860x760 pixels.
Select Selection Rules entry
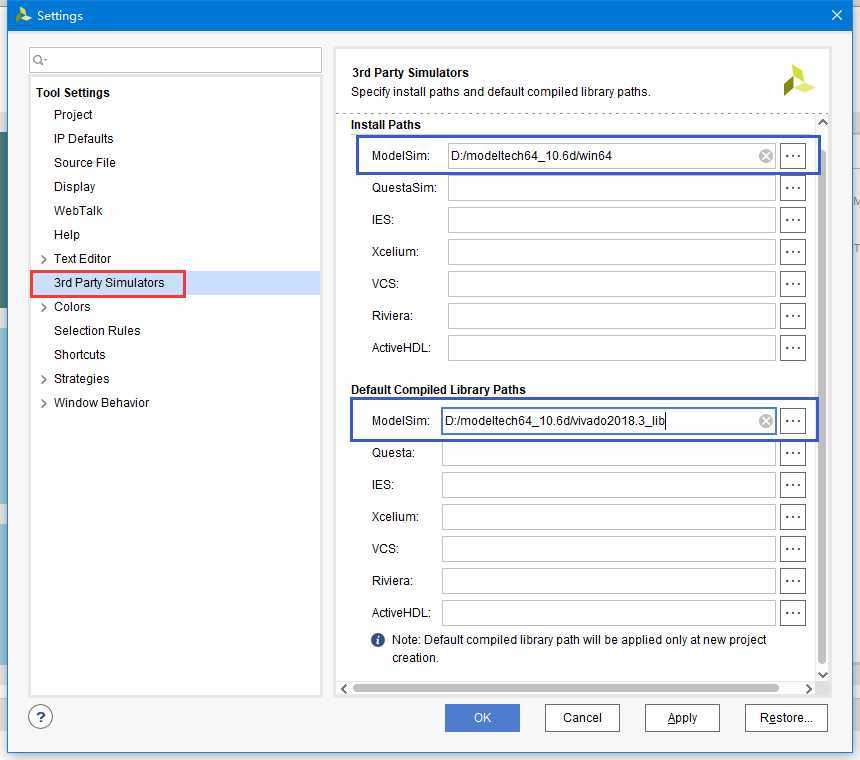pyautogui.click(x=97, y=331)
